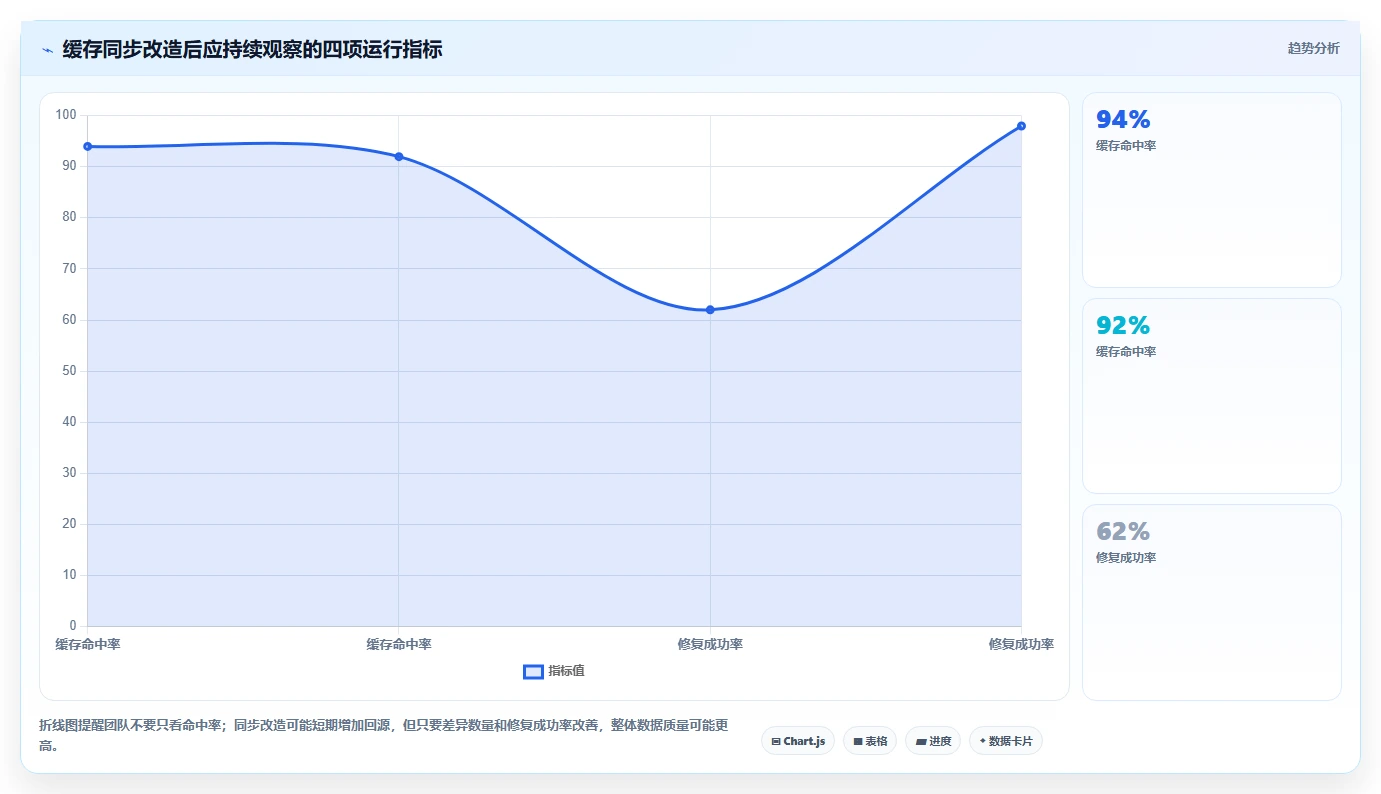Click the highest chart data point at 98
The image size is (1381, 794).
click(x=1021, y=126)
